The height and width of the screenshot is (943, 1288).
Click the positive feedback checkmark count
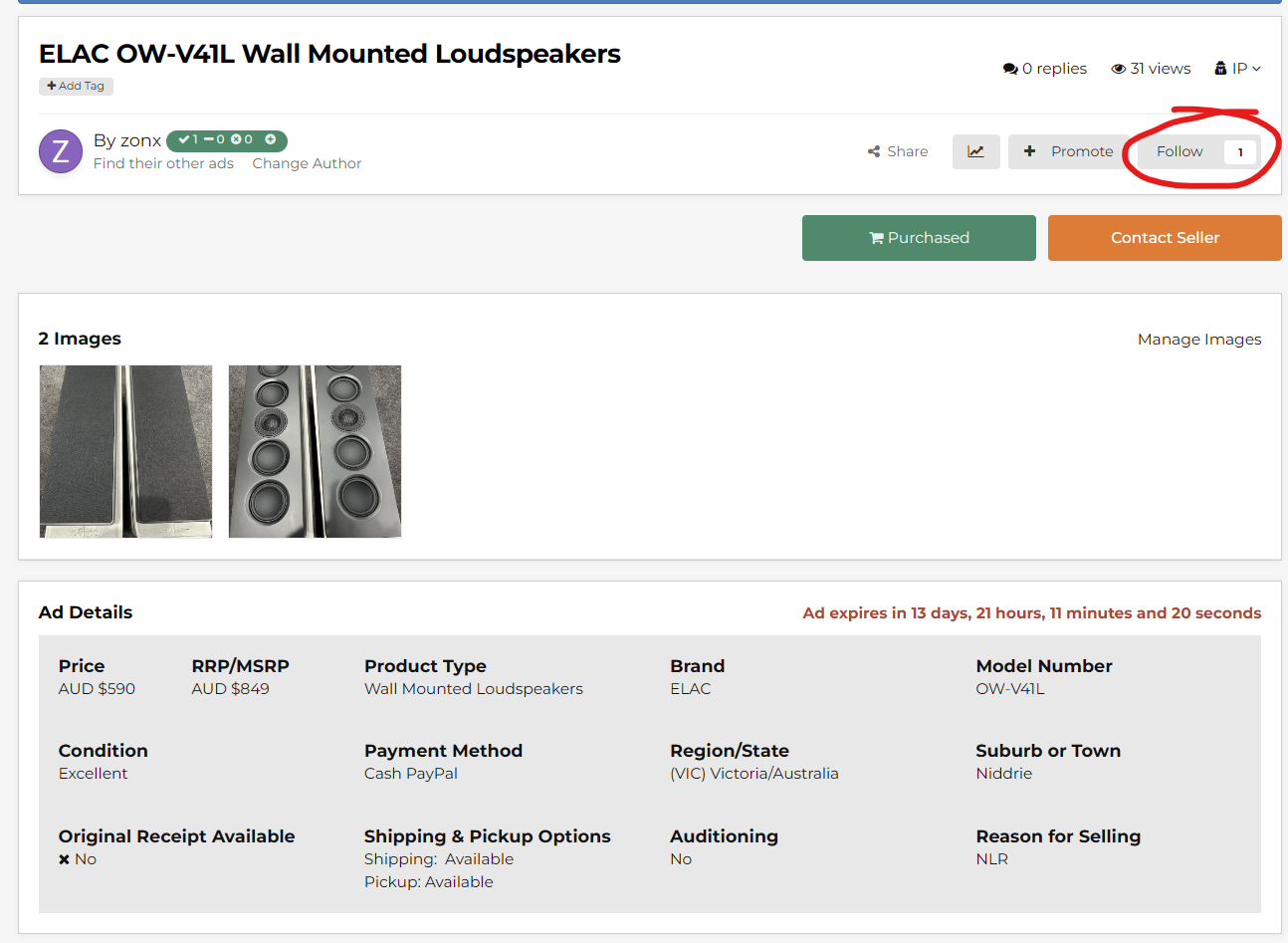point(188,140)
